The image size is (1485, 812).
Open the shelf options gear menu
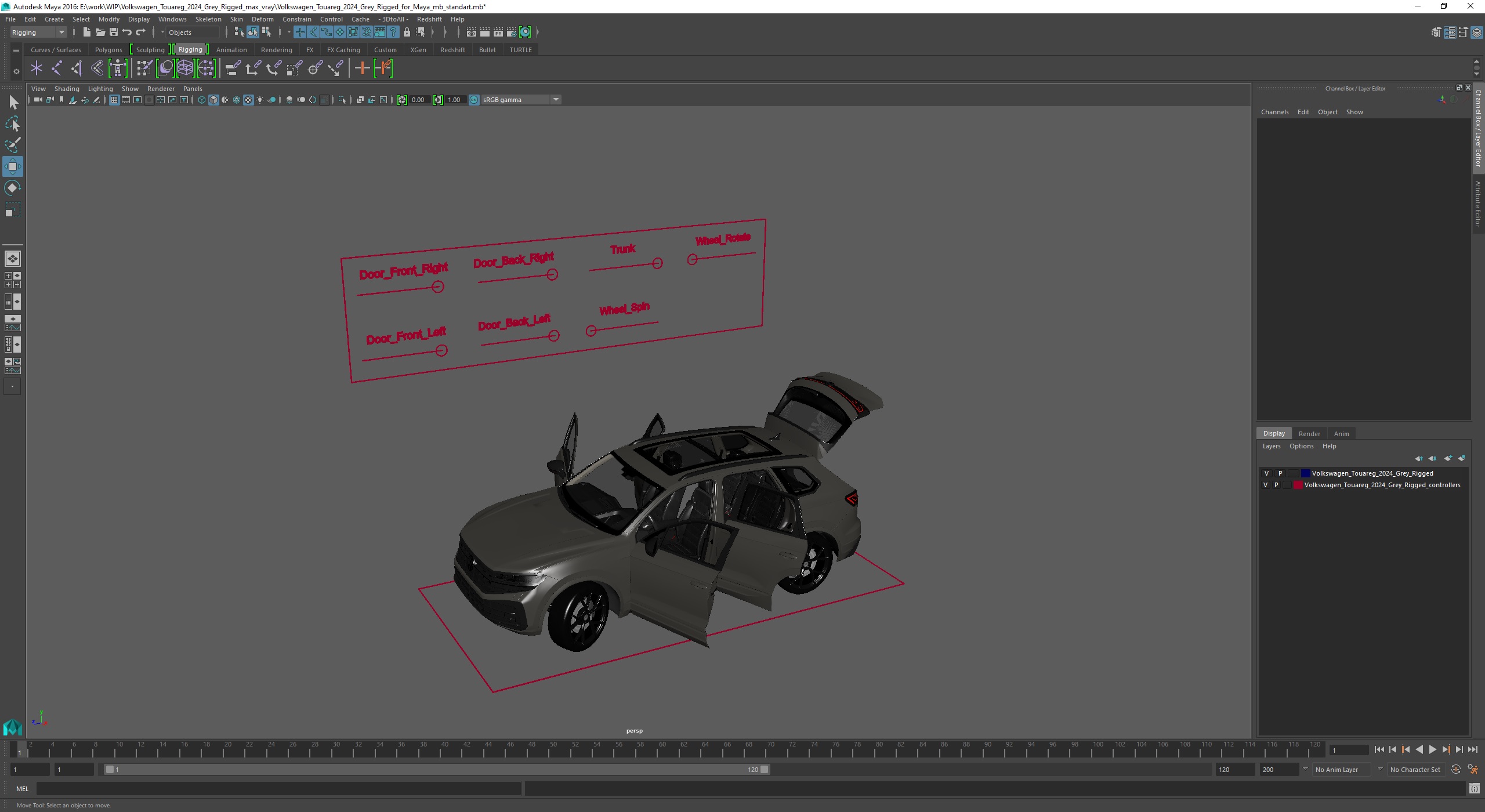click(16, 71)
